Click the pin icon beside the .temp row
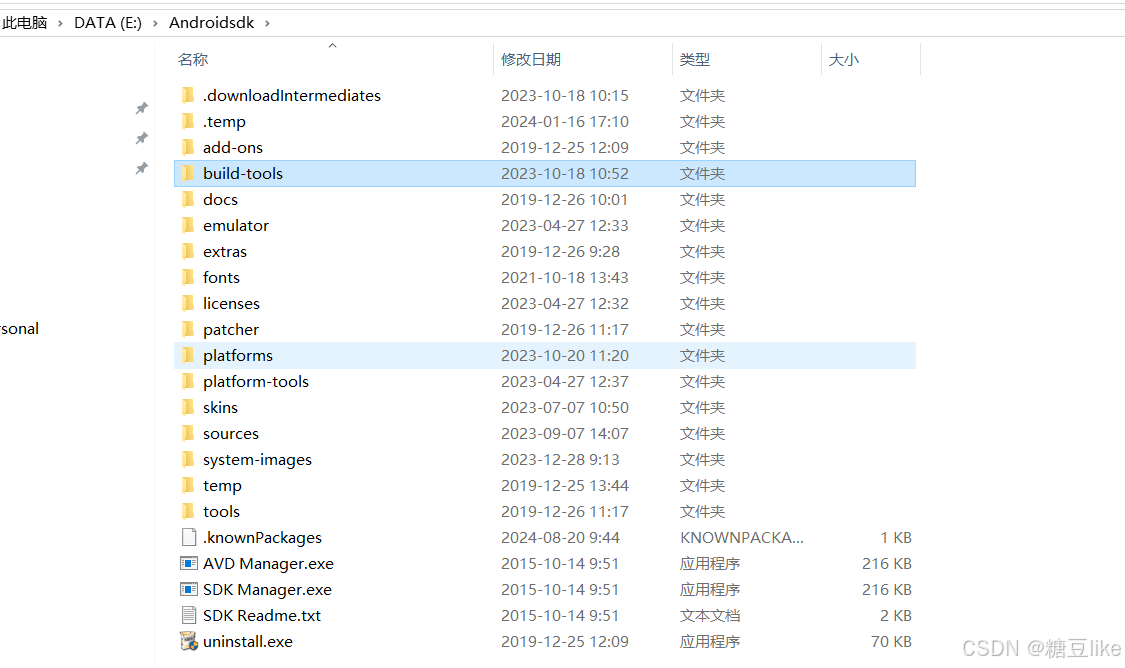1125x668 pixels. 141,138
